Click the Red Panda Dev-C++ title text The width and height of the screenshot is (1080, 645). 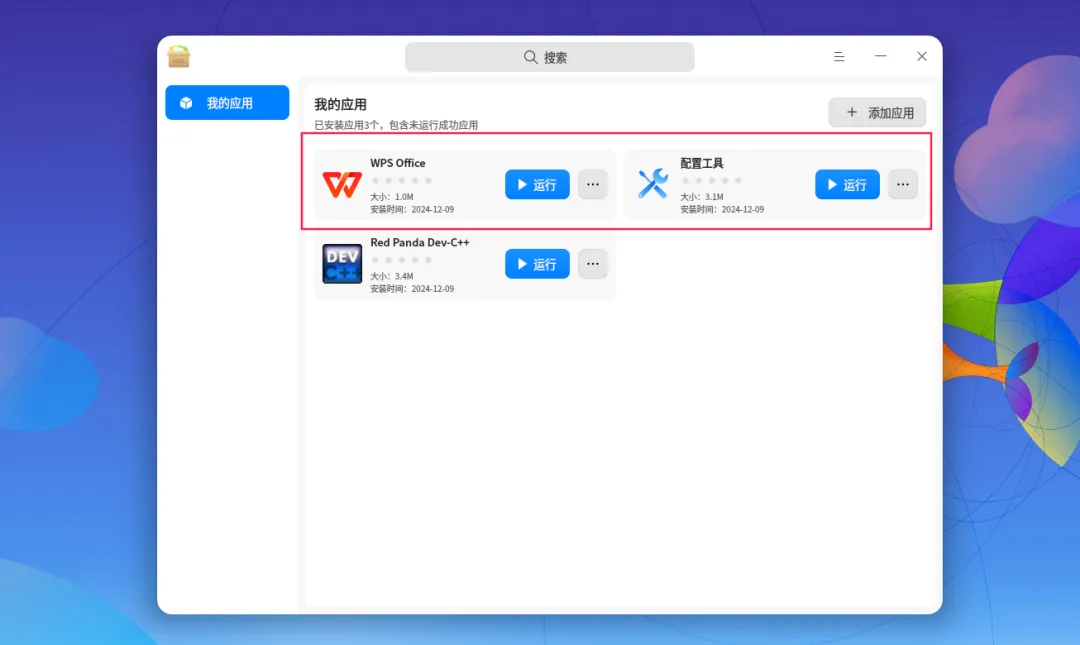(419, 243)
